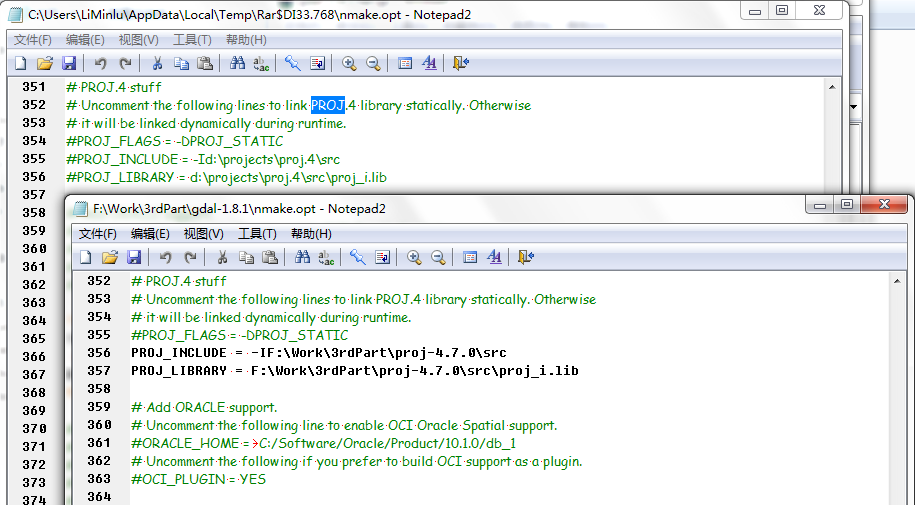Click '#OCI_PLUGIN = YES' line

tap(198, 479)
